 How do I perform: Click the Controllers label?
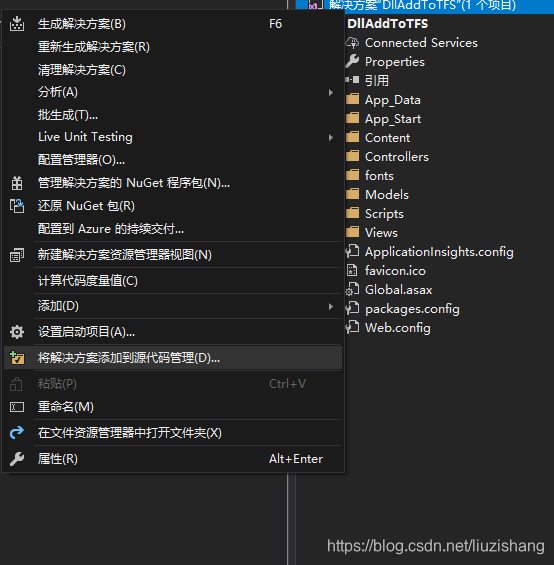tap(396, 157)
